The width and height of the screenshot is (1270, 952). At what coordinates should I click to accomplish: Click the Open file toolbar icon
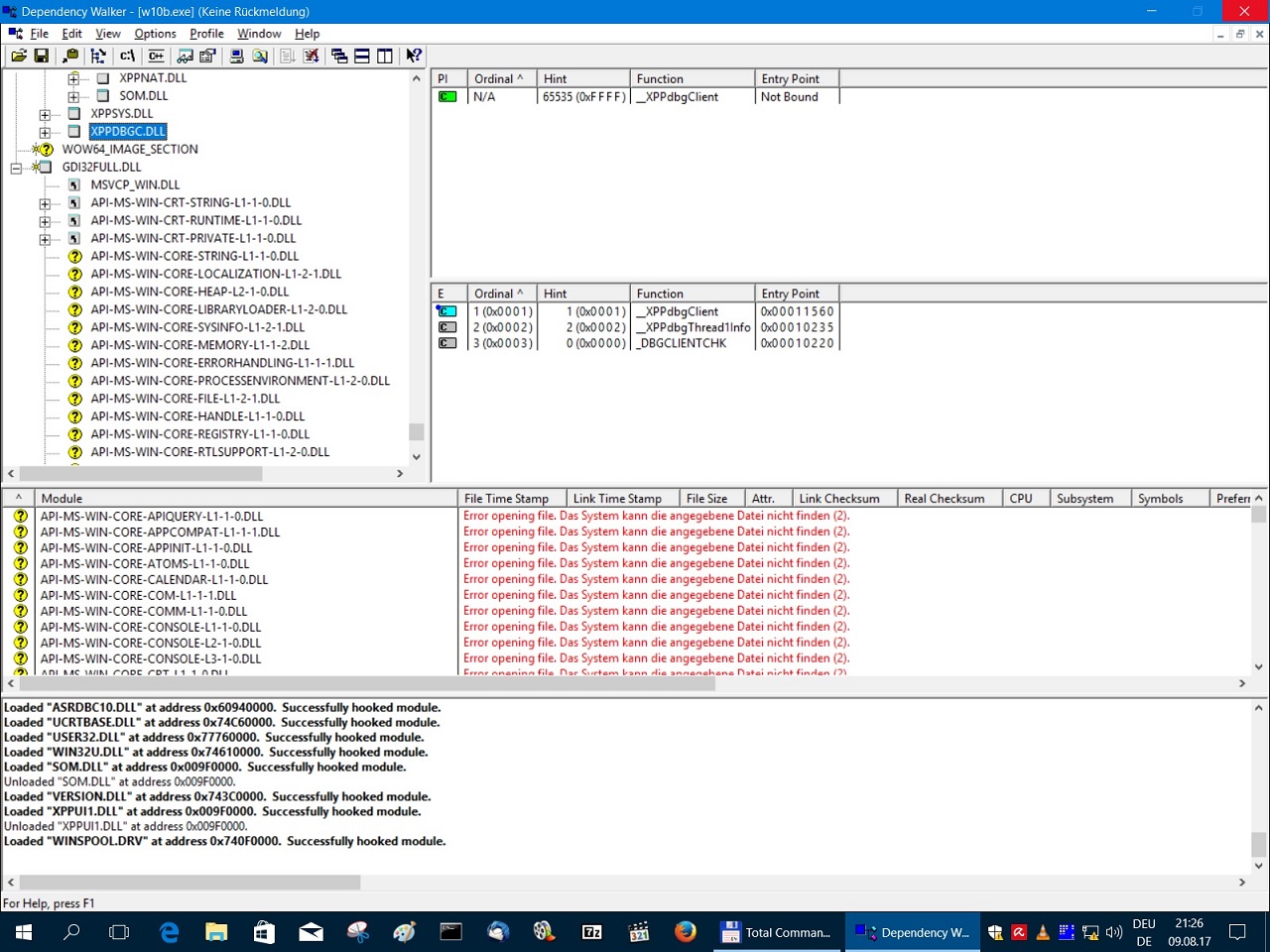tap(19, 56)
